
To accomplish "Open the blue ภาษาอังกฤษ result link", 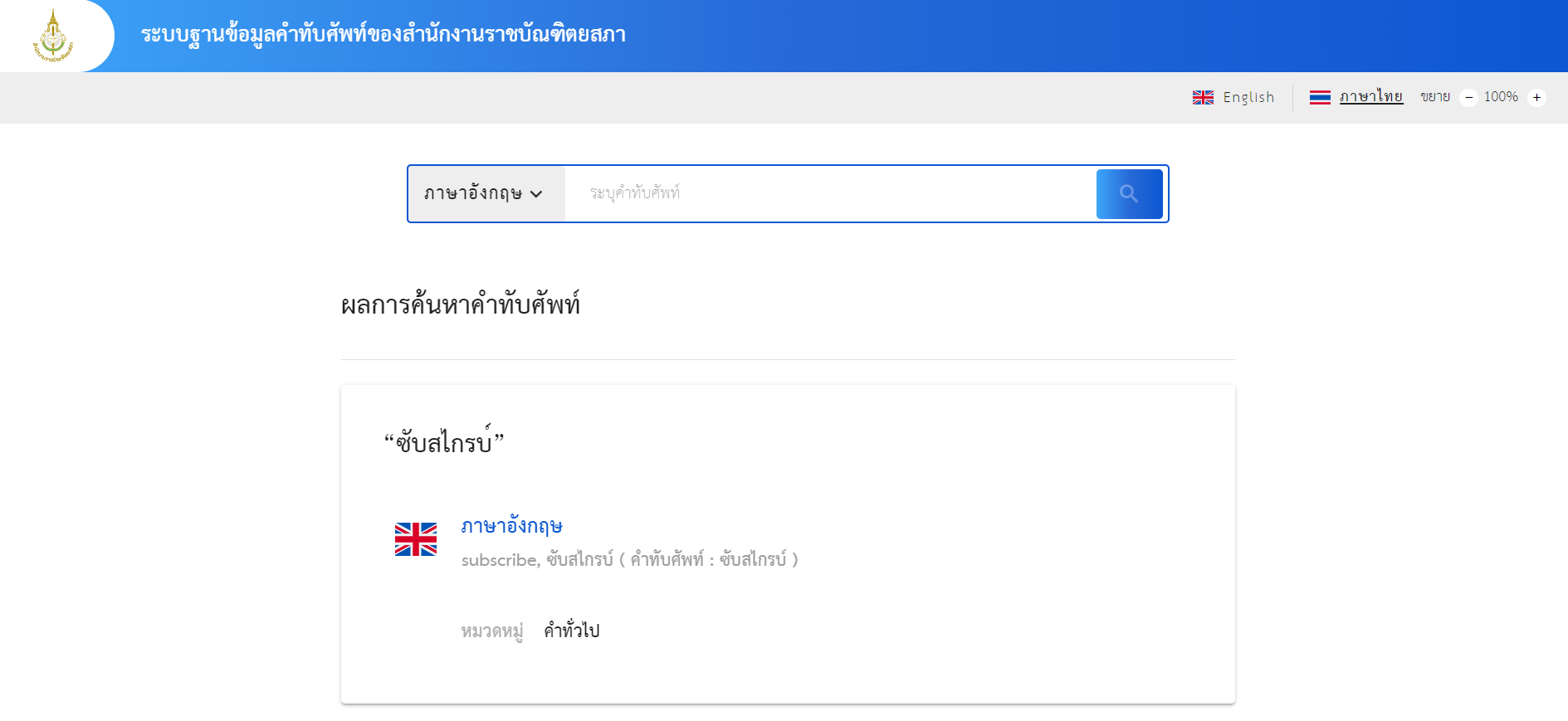I will click(511, 526).
